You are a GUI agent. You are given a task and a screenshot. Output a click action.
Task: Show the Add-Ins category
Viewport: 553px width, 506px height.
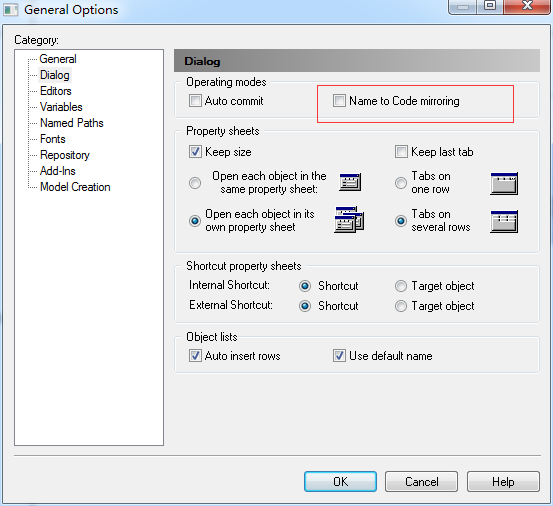(x=57, y=171)
